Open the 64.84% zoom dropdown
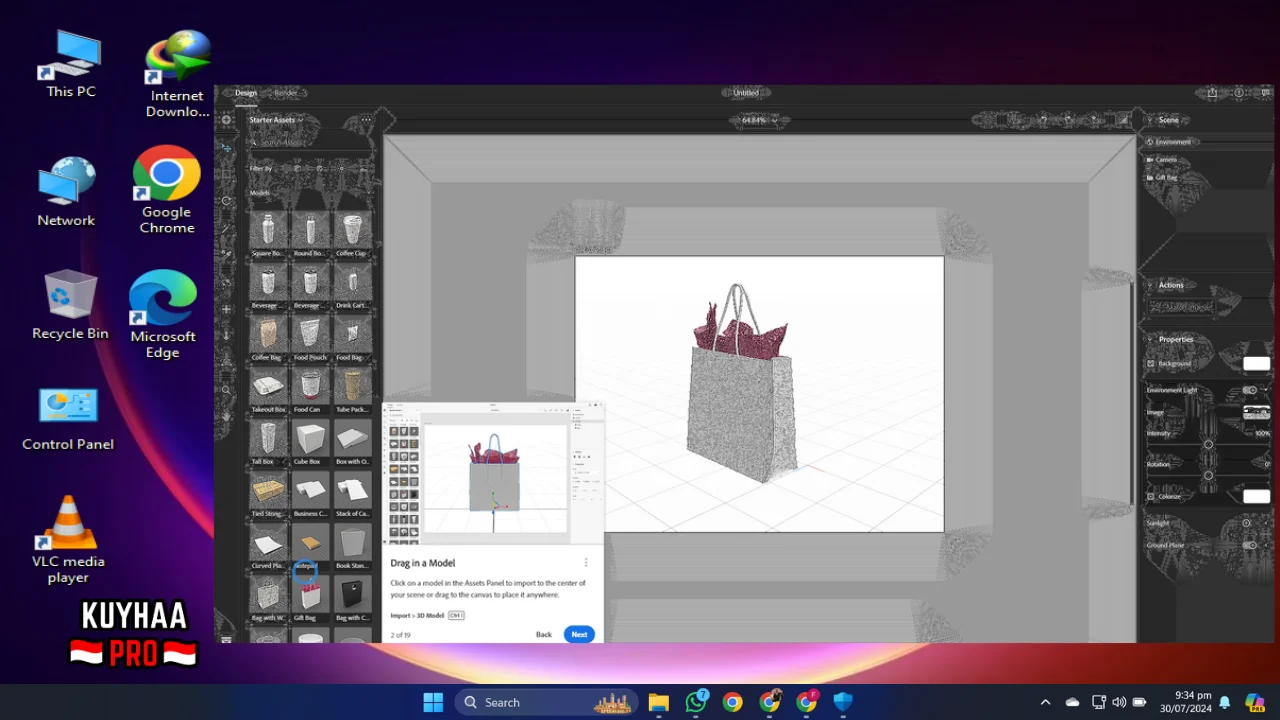1280x720 pixels. (760, 120)
